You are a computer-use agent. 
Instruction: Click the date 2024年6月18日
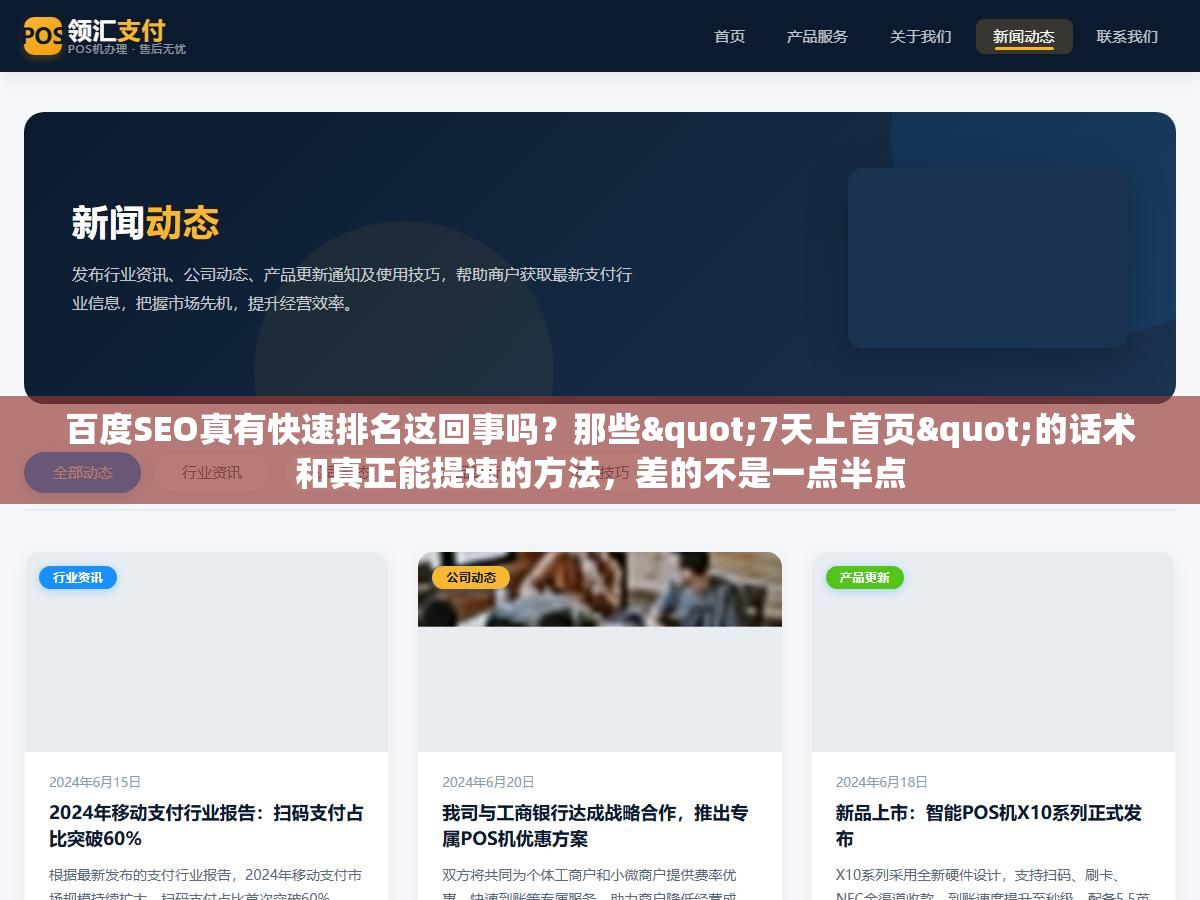882,782
